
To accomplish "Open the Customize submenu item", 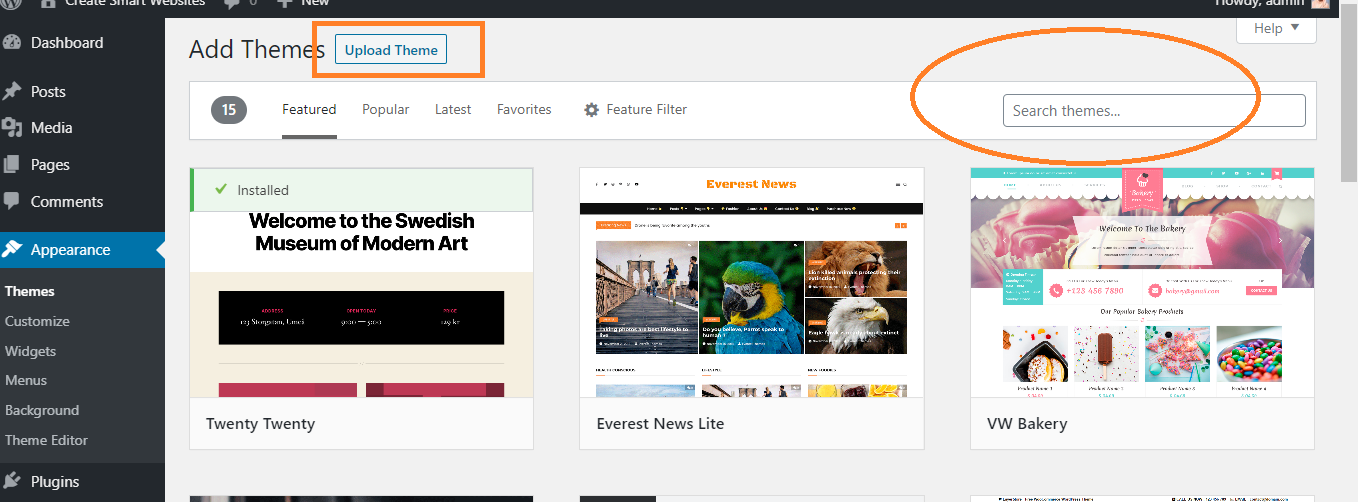I will pos(37,321).
